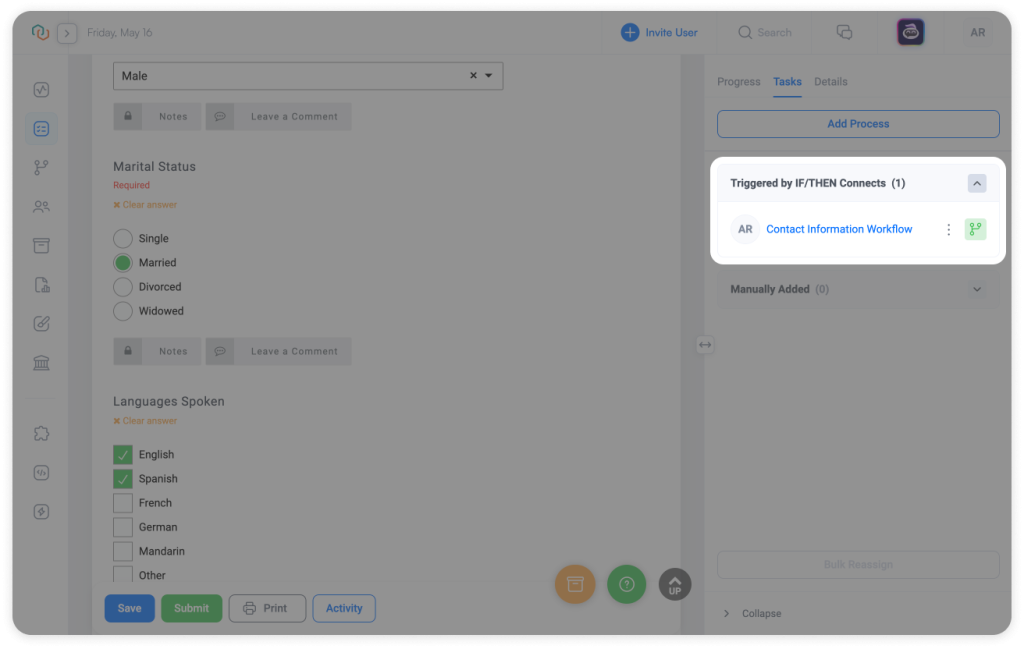This screenshot has width=1024, height=649.
Task: Select the Single radio option
Action: point(123,238)
